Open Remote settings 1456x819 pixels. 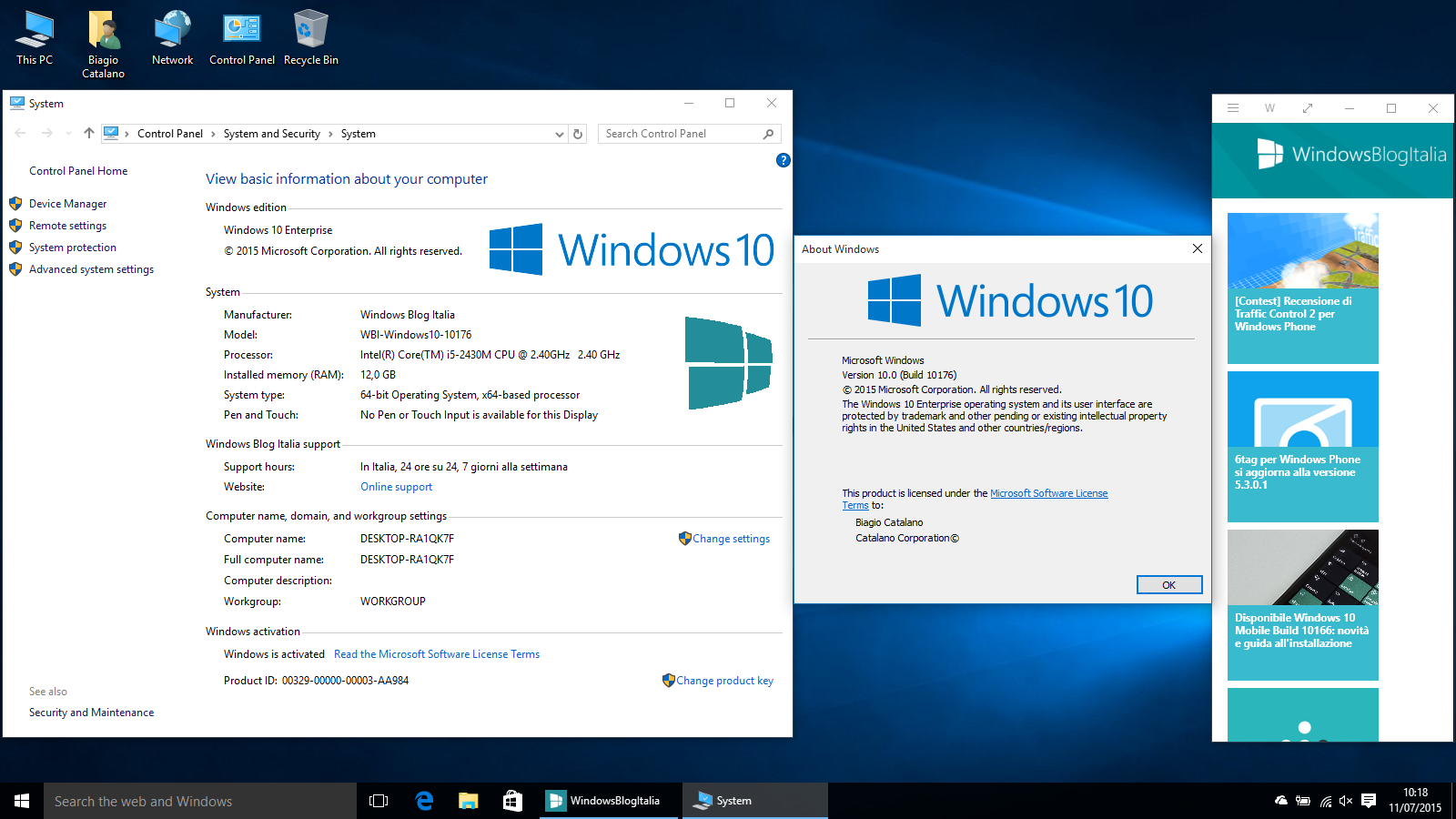coord(67,226)
